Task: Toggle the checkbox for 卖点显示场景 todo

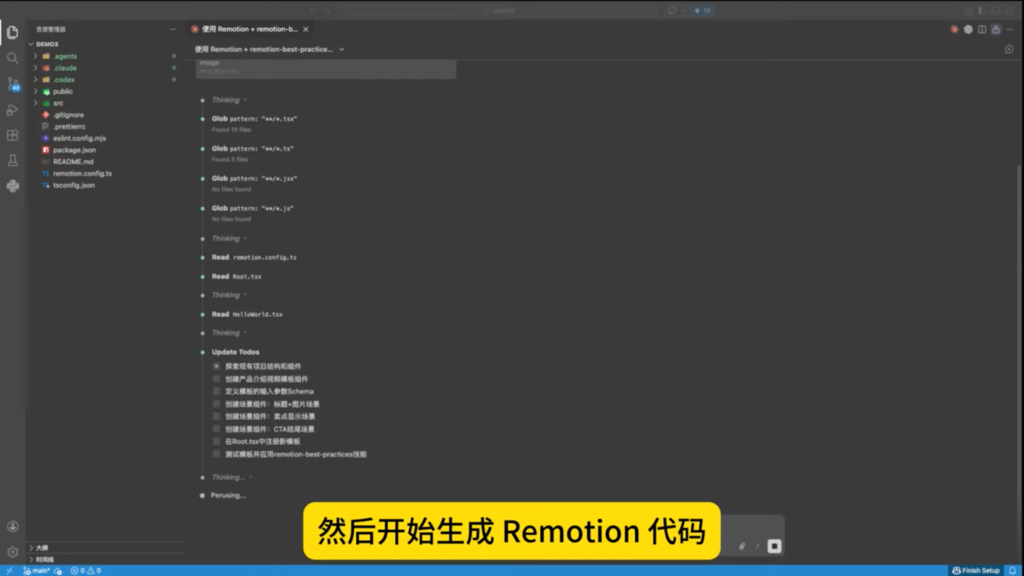Action: (x=216, y=416)
